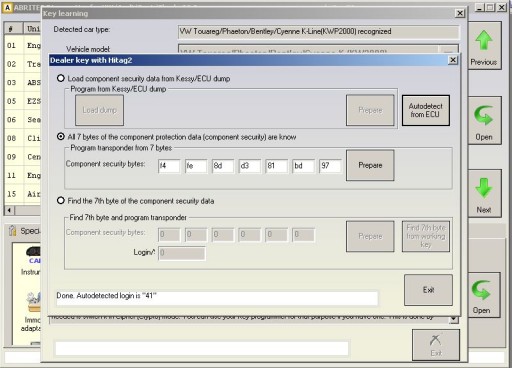This screenshot has height=368, width=512.
Task: Close the Dealer key with Hitag2 dialog
Action: (x=453, y=60)
